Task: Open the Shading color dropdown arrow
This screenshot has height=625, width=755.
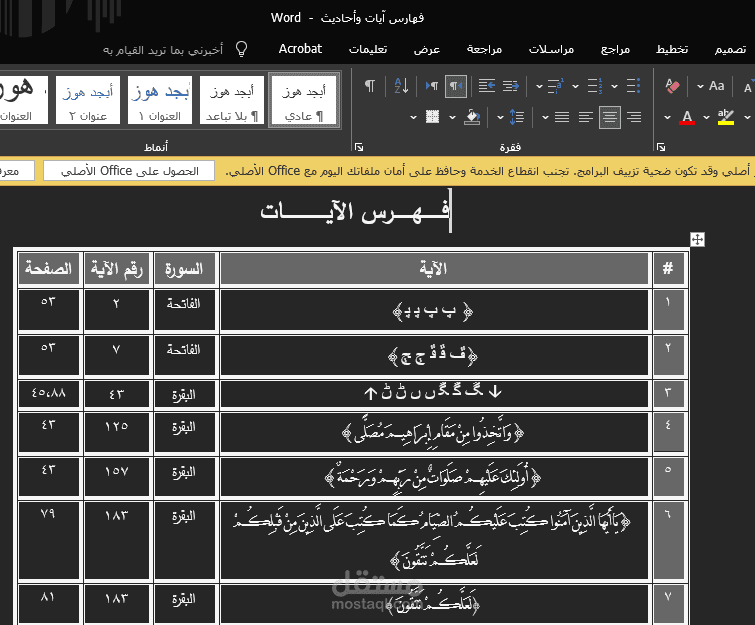Action: tap(452, 117)
